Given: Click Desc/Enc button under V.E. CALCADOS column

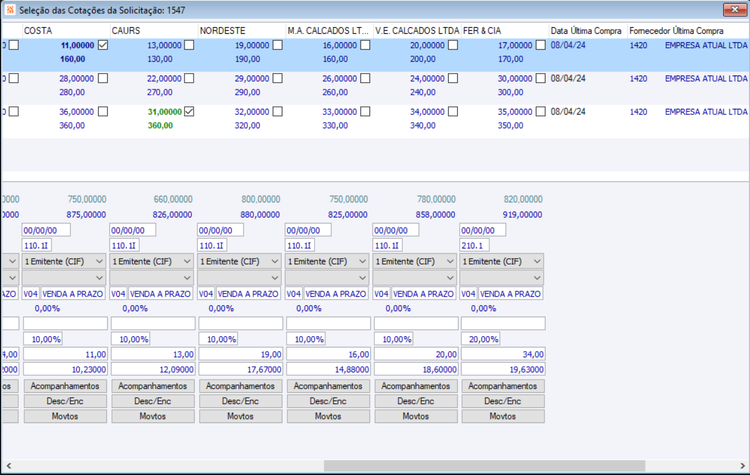Looking at the screenshot, I should [x=416, y=401].
